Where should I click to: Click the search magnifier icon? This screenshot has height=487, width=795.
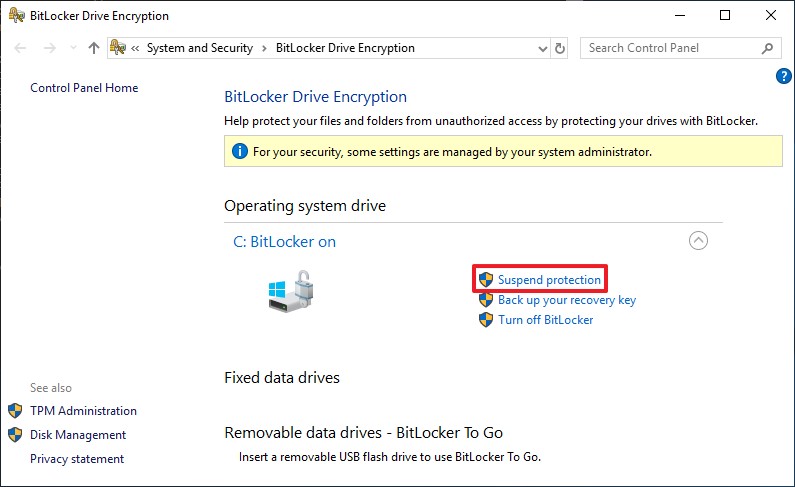[767, 48]
